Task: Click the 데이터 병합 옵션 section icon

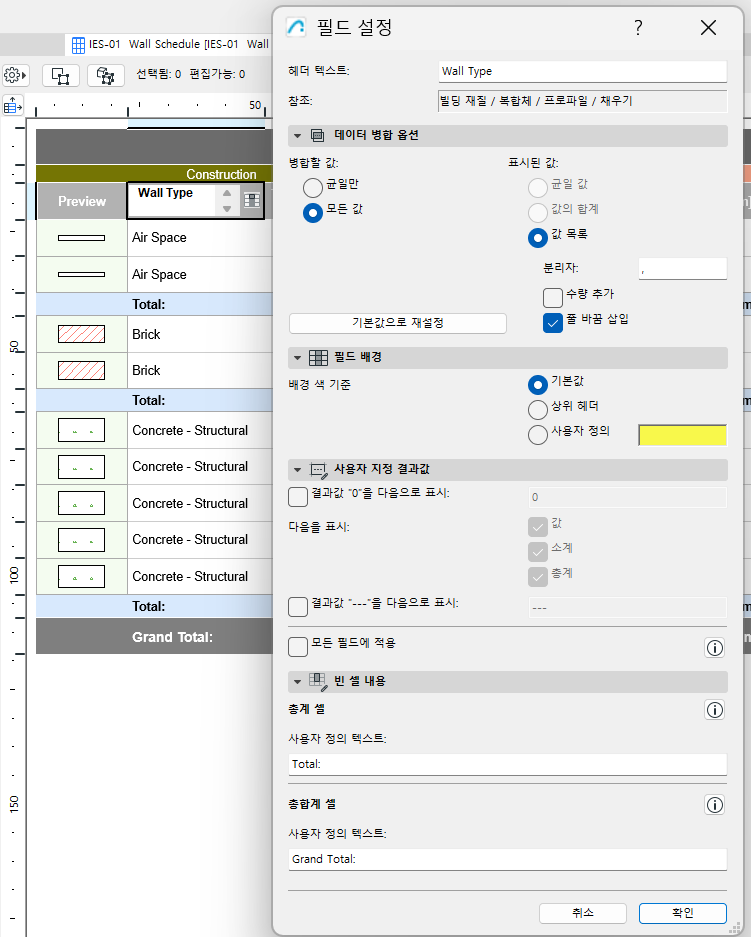Action: tap(318, 136)
